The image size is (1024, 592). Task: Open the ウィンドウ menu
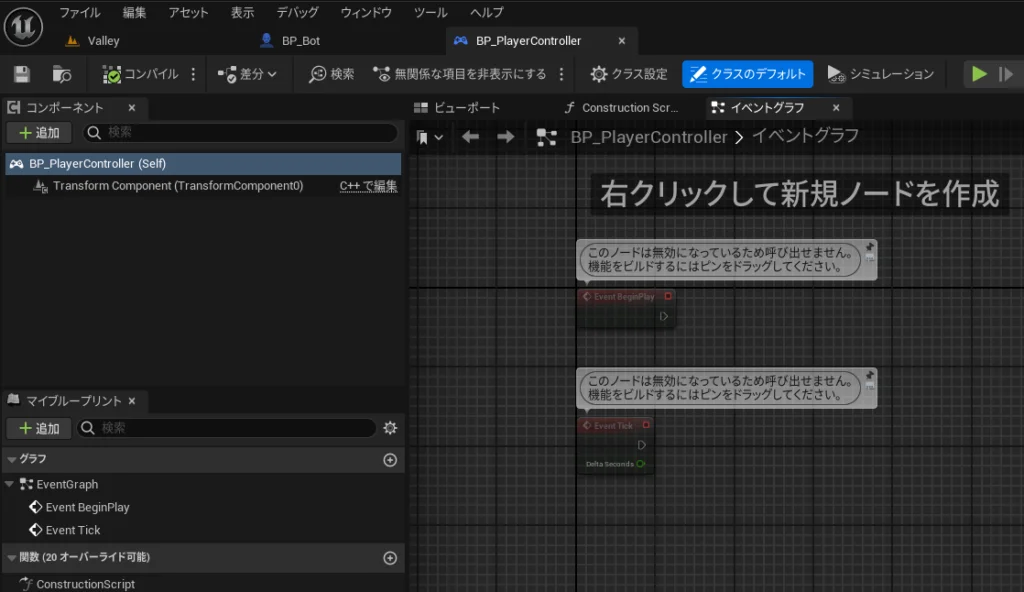[x=366, y=13]
